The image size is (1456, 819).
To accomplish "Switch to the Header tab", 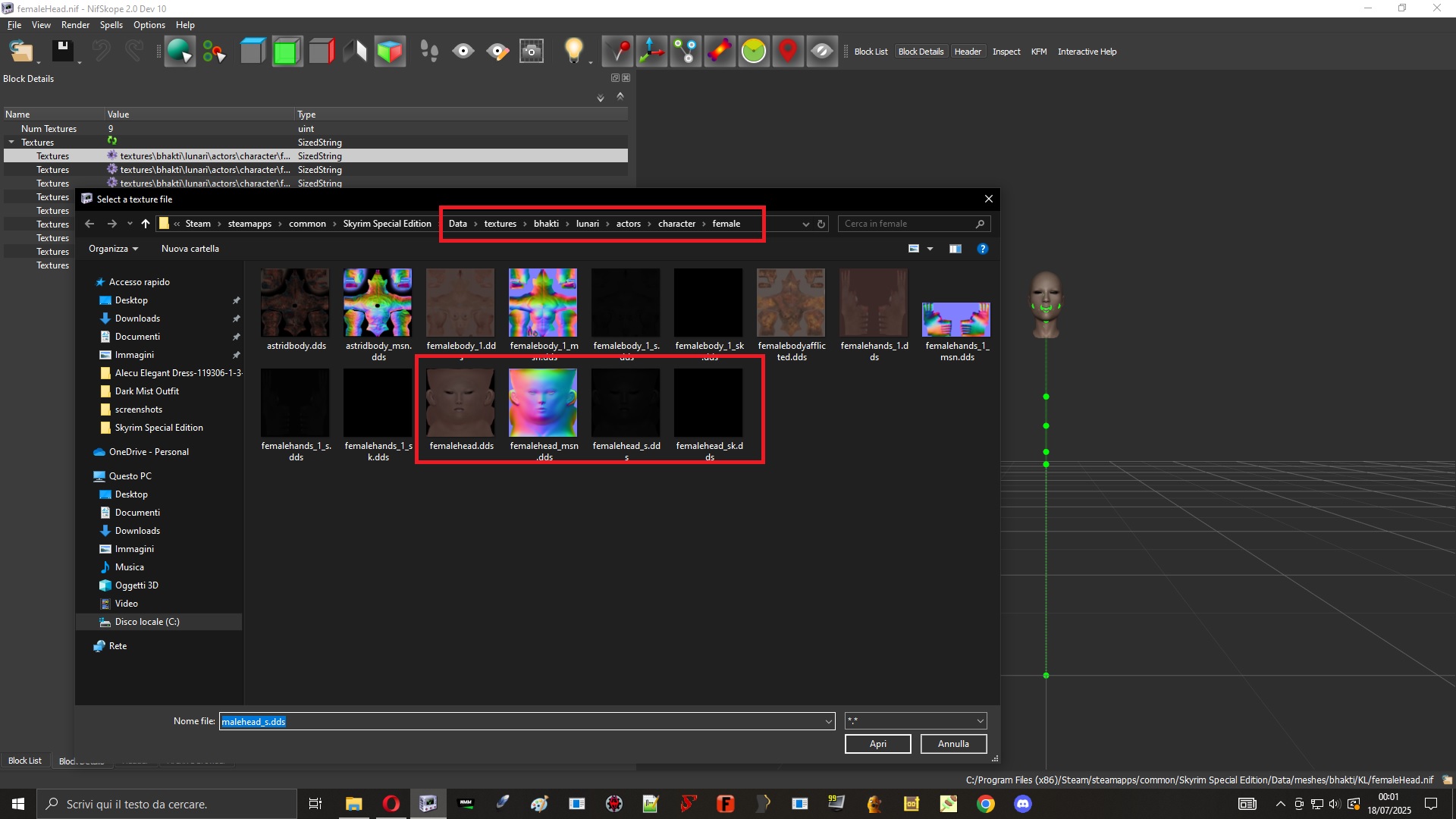I will tap(968, 52).
